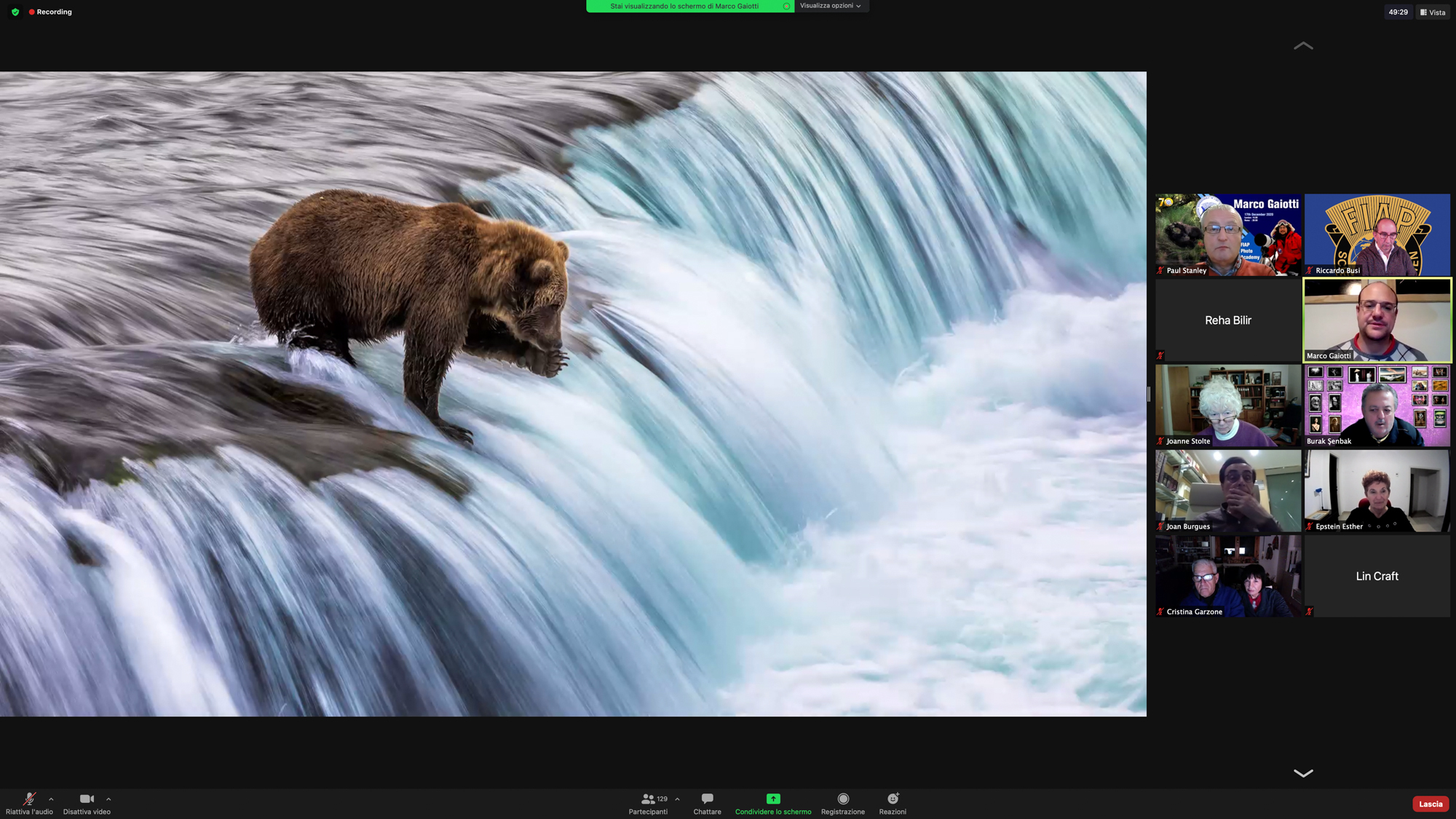This screenshot has height=819, width=1456.
Task: Expand audio options arrow beside the microphone
Action: [51, 799]
